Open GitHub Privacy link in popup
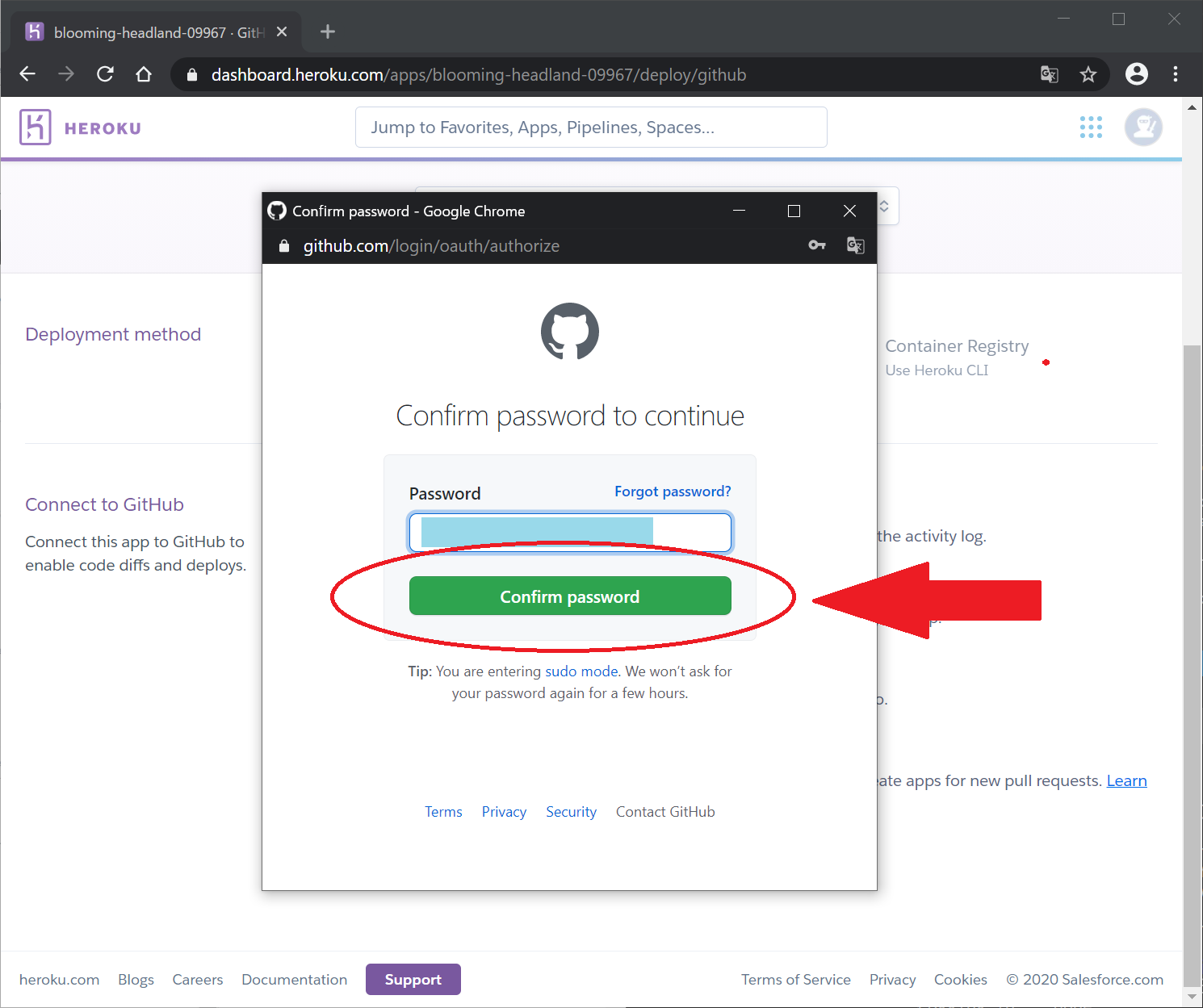1203x1008 pixels. point(504,812)
